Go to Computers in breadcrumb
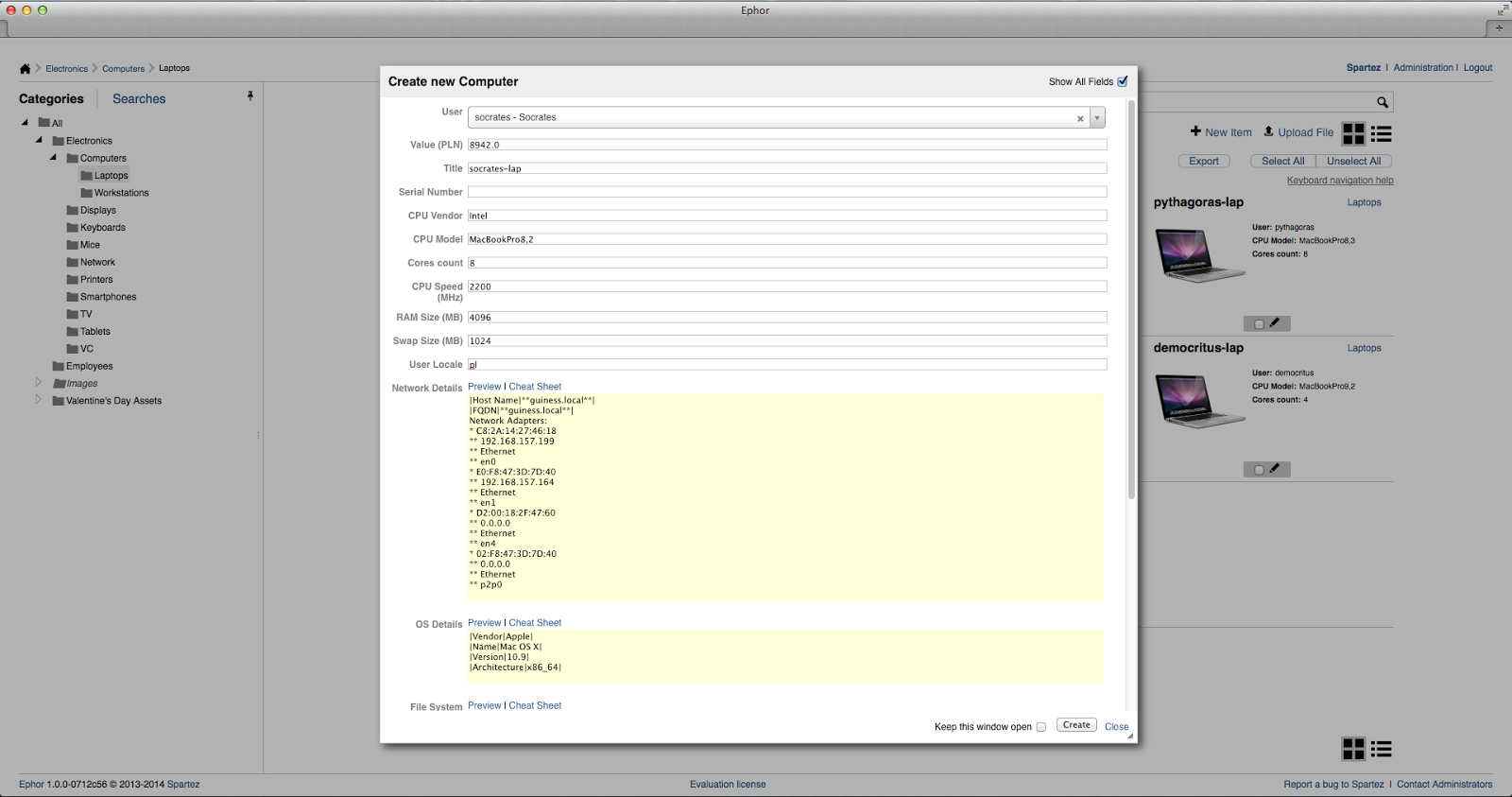Viewport: 1512px width, 797px height. [124, 69]
